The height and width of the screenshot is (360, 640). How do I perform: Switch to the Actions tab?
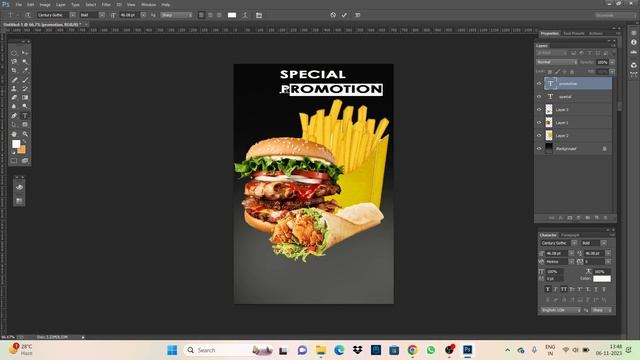pos(596,33)
